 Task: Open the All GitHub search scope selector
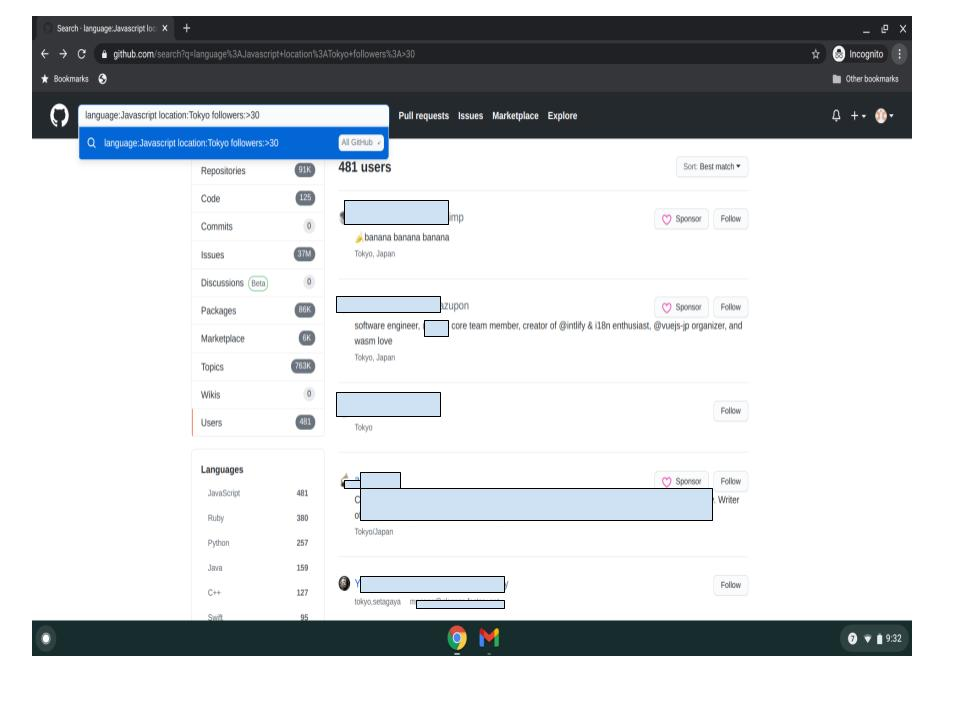click(x=361, y=143)
